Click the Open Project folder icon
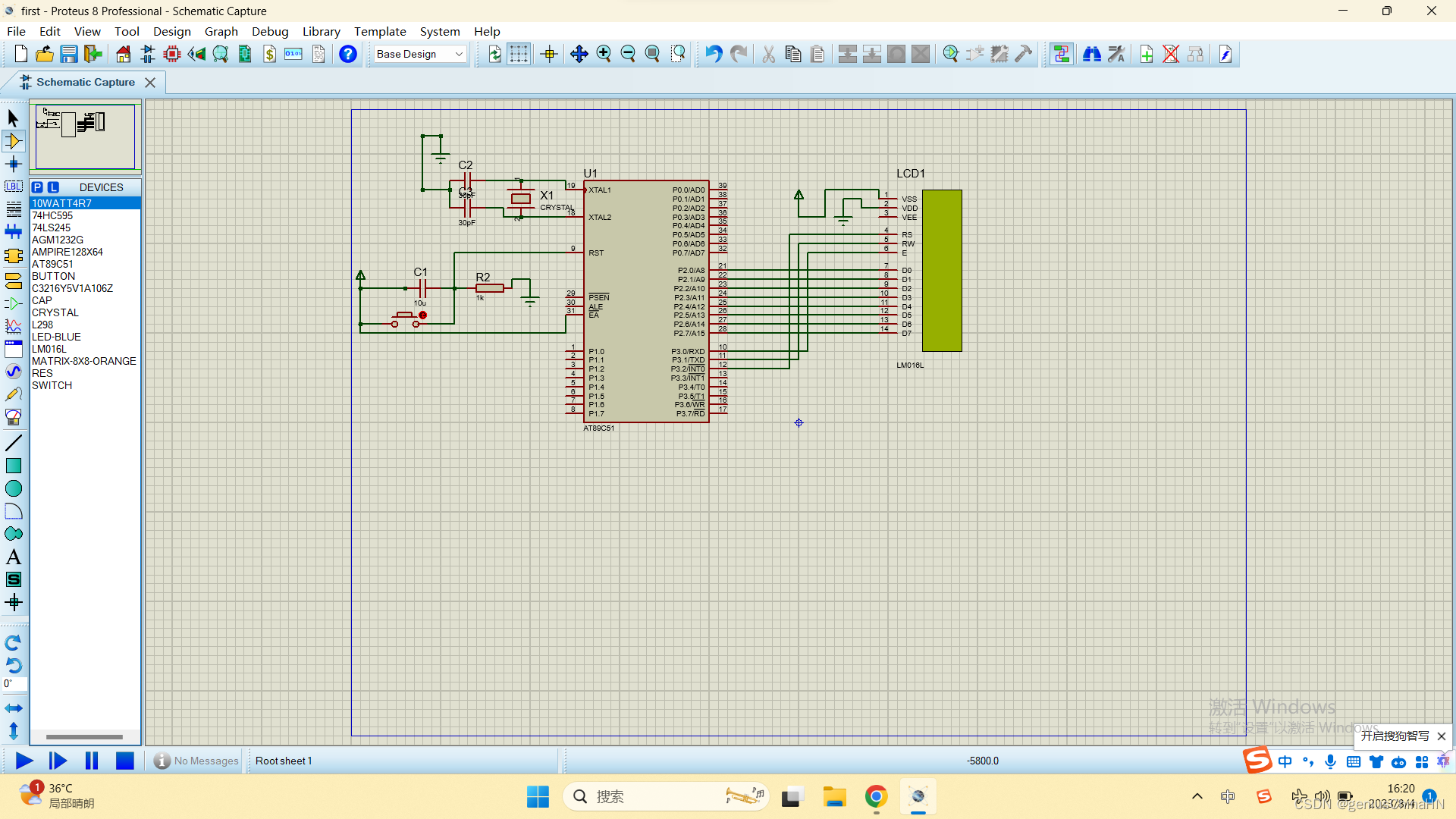Viewport: 1456px width, 819px height. (x=45, y=54)
